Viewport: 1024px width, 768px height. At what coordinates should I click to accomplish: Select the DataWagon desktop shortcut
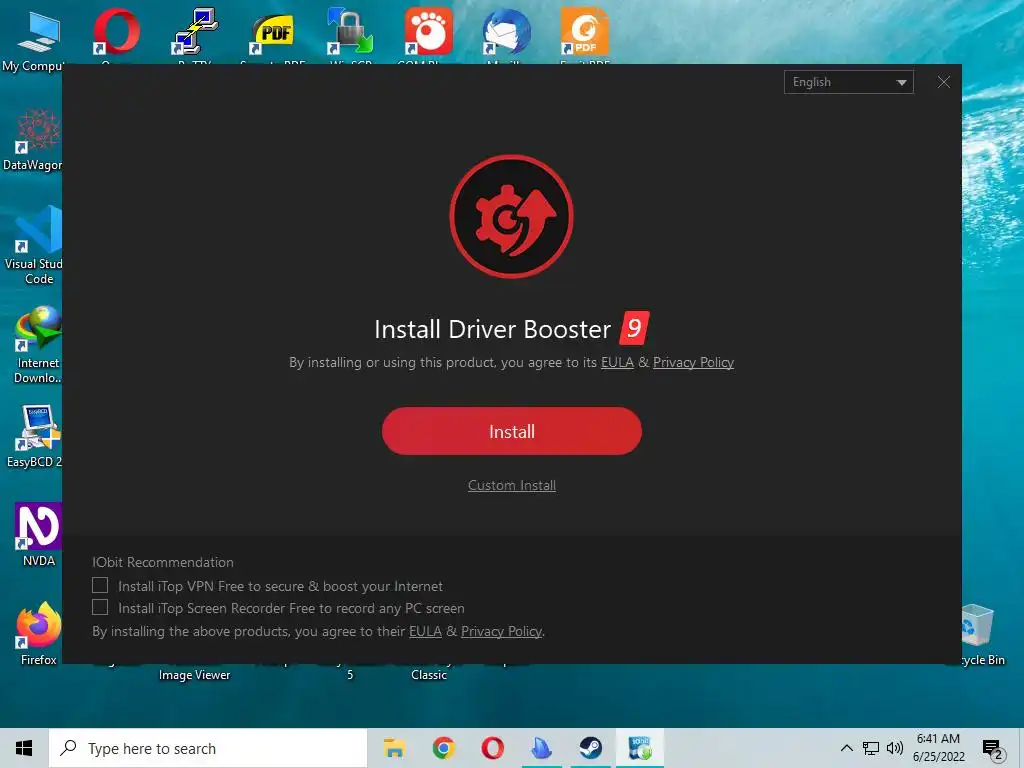34,140
